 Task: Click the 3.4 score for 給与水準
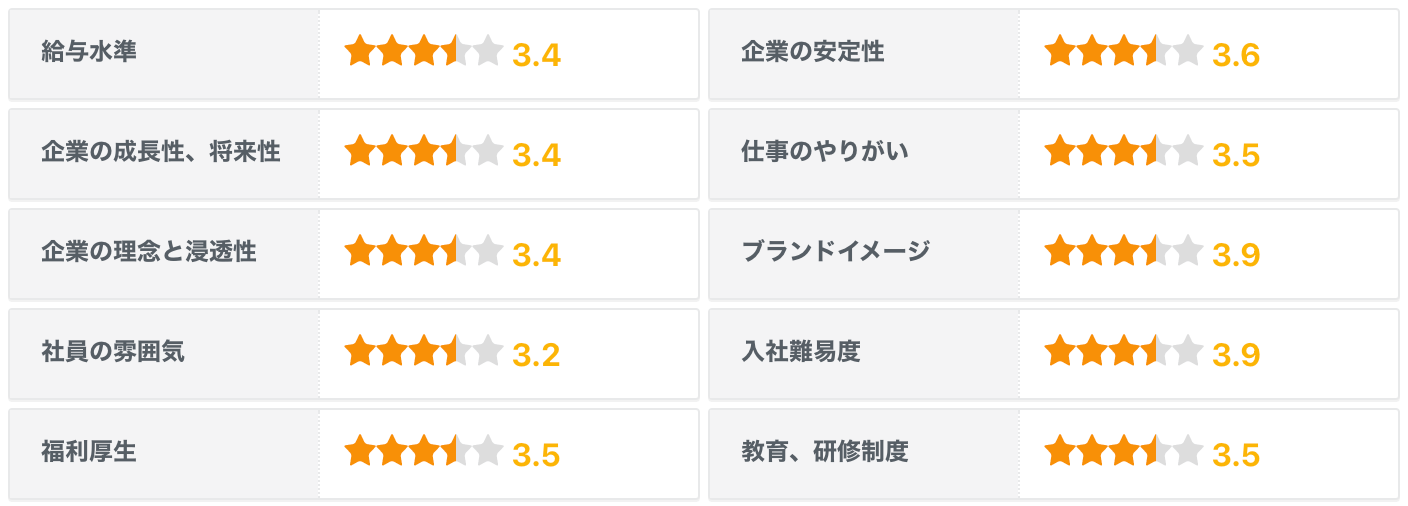(x=536, y=55)
